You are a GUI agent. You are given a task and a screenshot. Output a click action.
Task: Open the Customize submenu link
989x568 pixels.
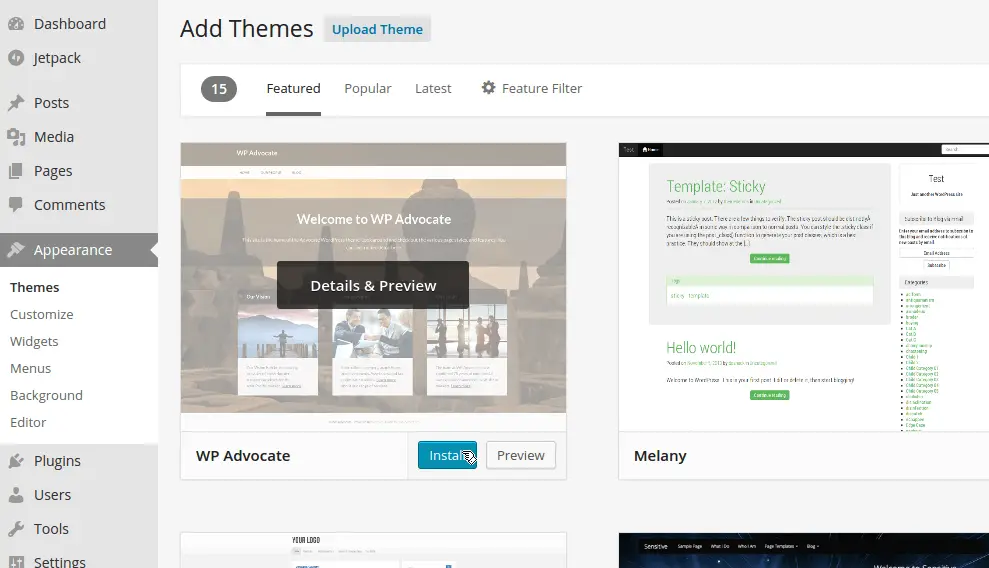[42, 315]
